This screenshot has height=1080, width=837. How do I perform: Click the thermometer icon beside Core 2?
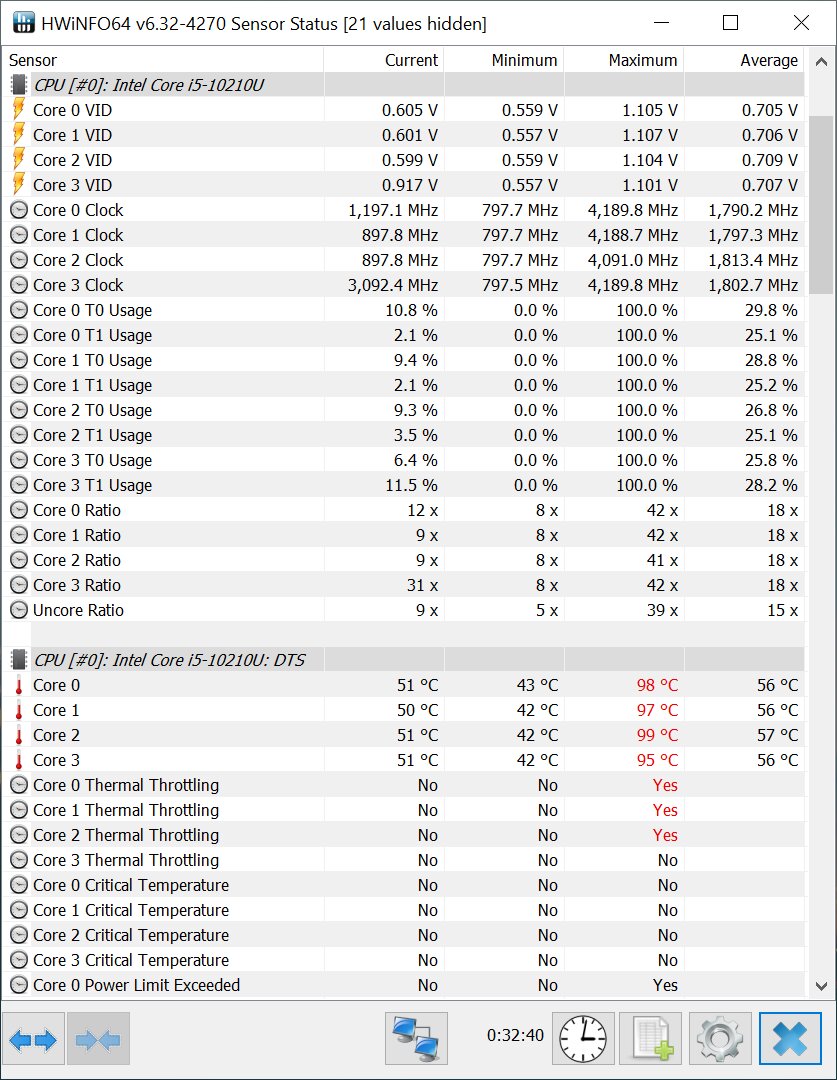click(x=19, y=735)
